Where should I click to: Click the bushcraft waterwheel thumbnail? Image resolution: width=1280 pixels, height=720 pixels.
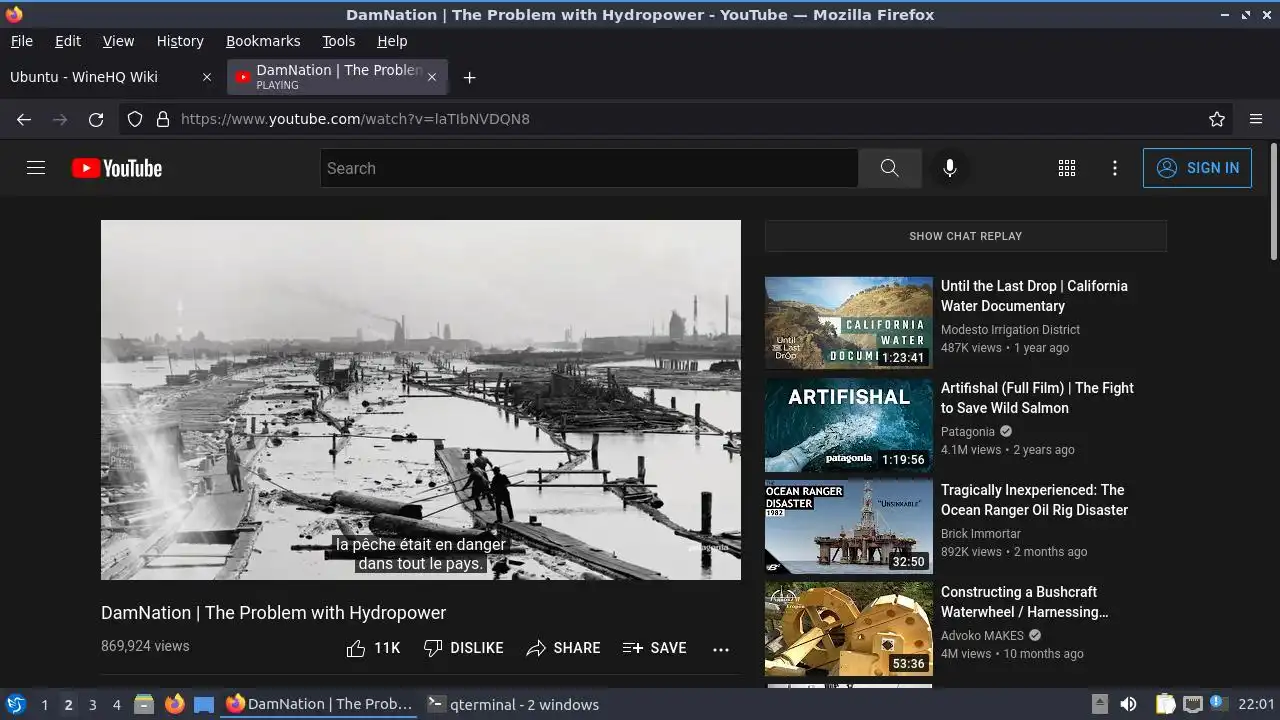(x=849, y=629)
